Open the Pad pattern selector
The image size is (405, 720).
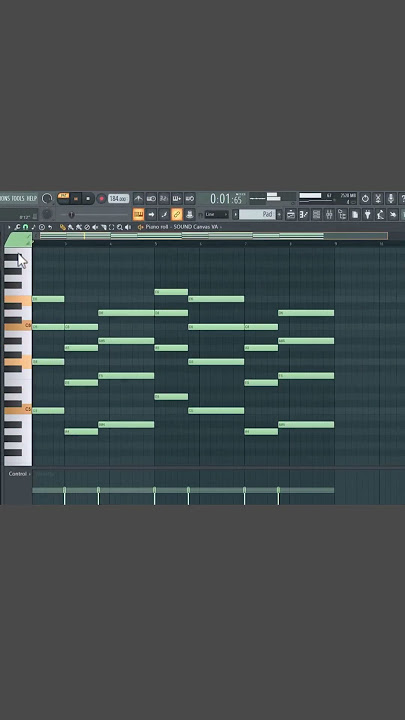click(x=257, y=214)
